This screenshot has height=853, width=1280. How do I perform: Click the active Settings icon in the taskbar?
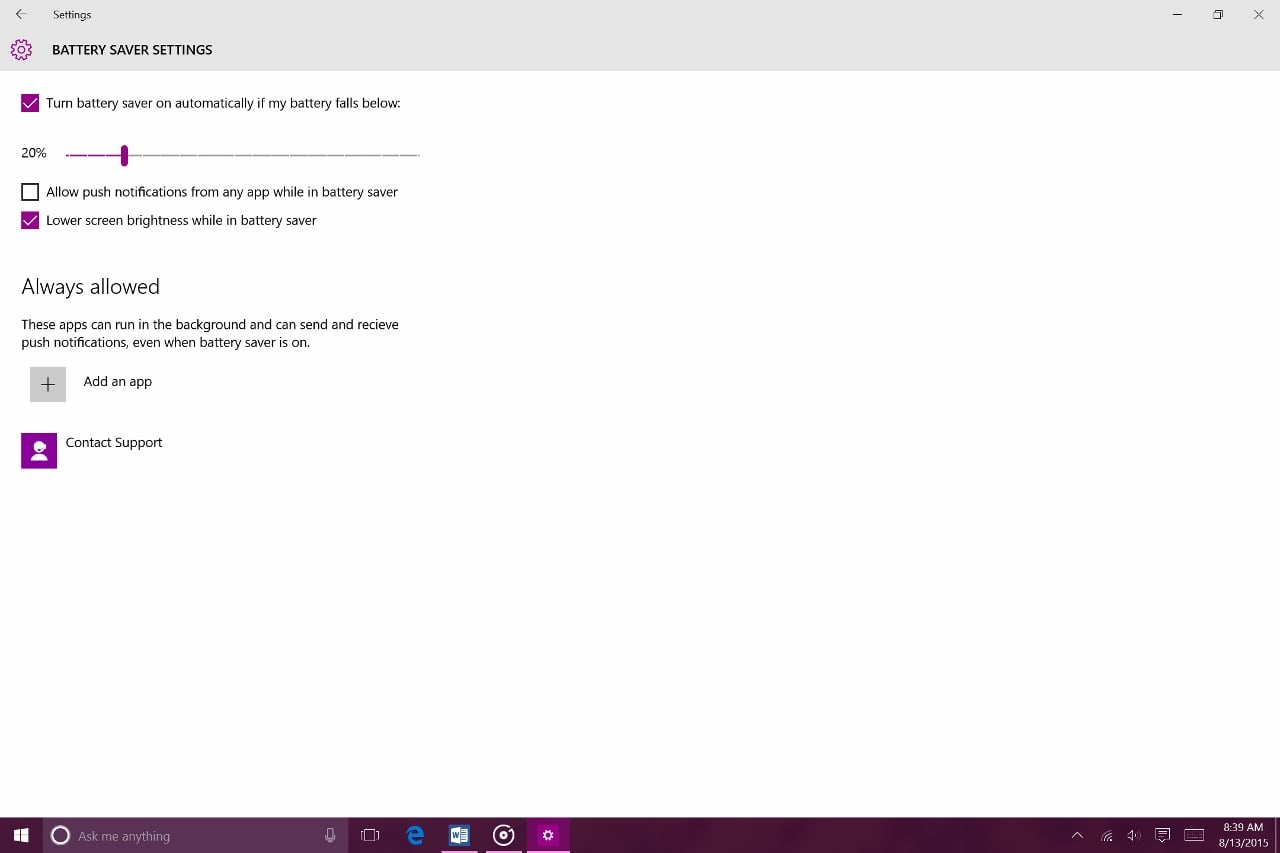(x=547, y=835)
